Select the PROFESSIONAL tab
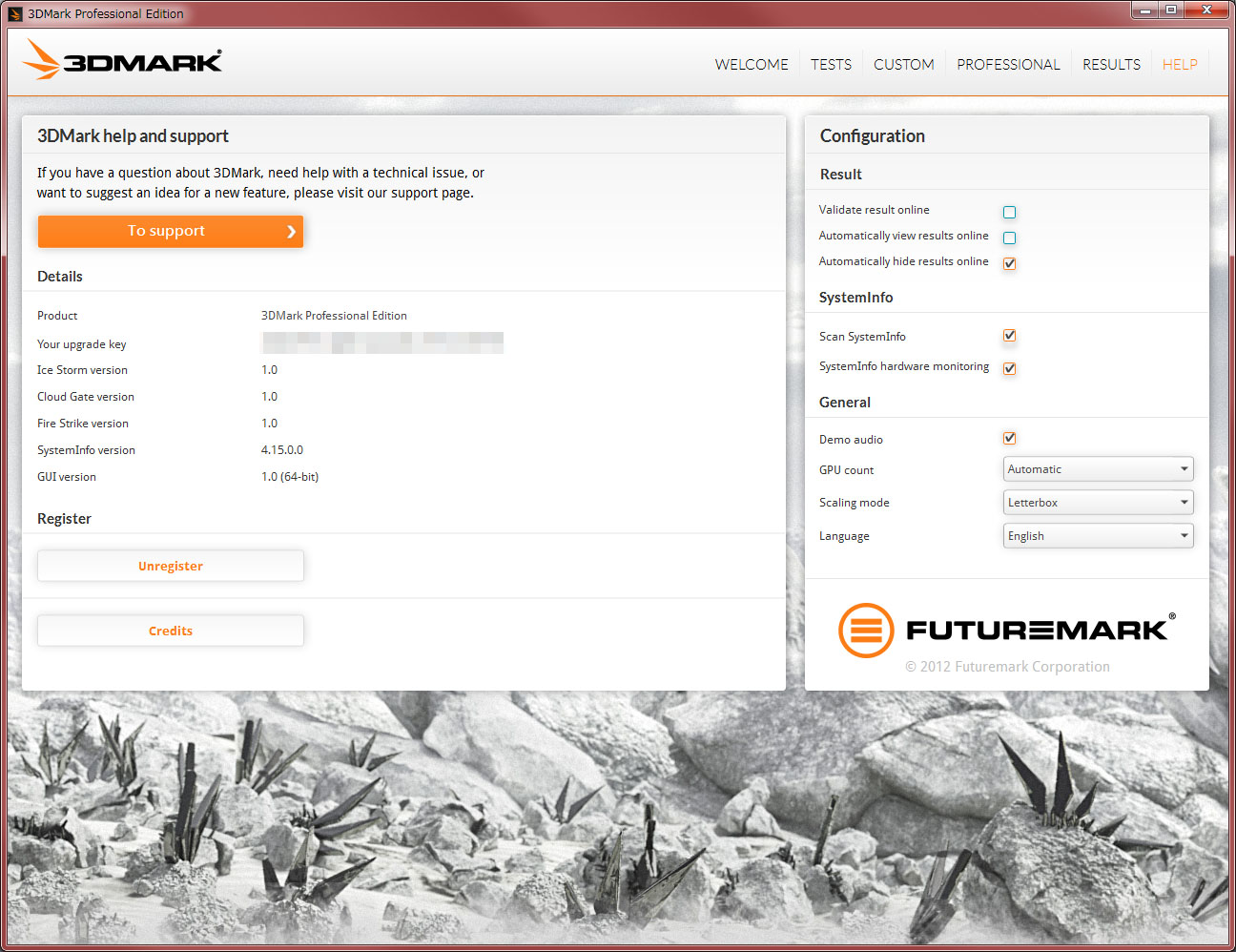The image size is (1236, 952). [x=1008, y=64]
